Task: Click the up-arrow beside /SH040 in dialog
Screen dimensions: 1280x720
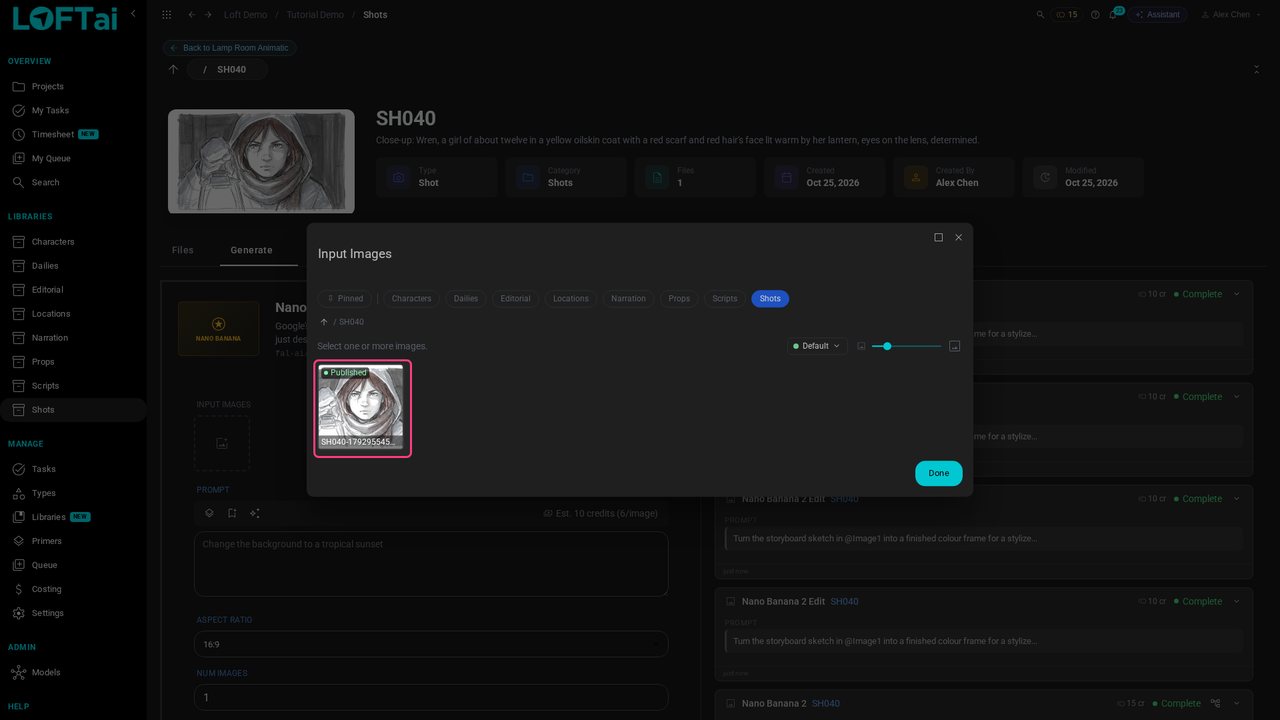Action: point(324,322)
